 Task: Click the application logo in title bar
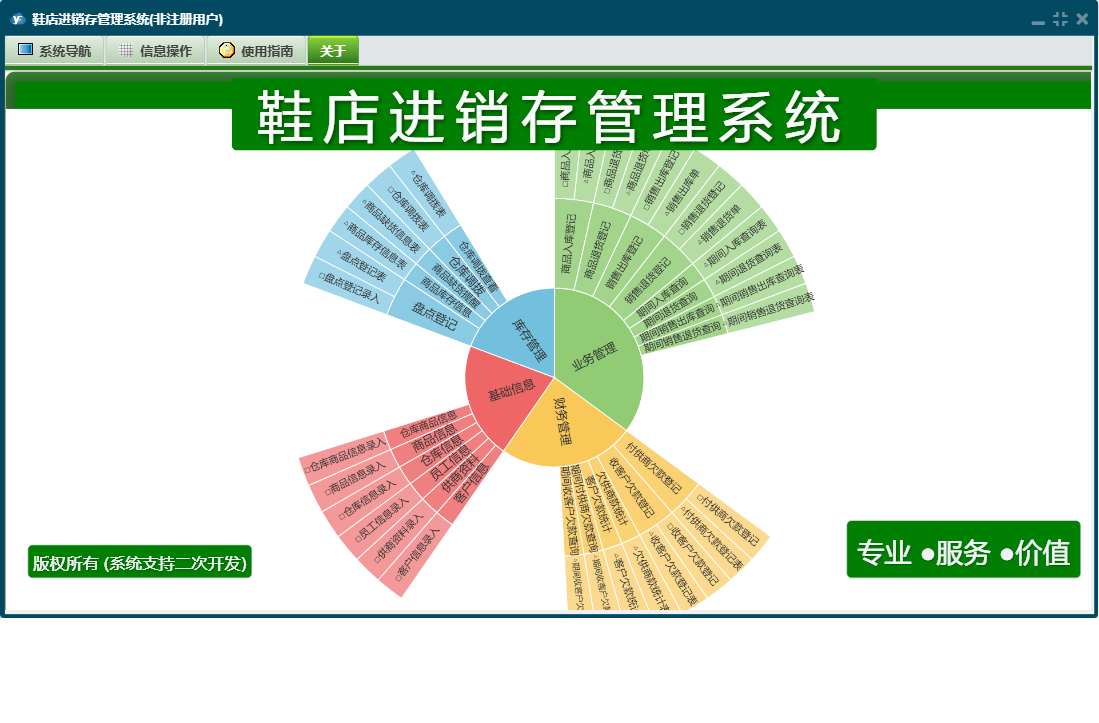(18, 19)
